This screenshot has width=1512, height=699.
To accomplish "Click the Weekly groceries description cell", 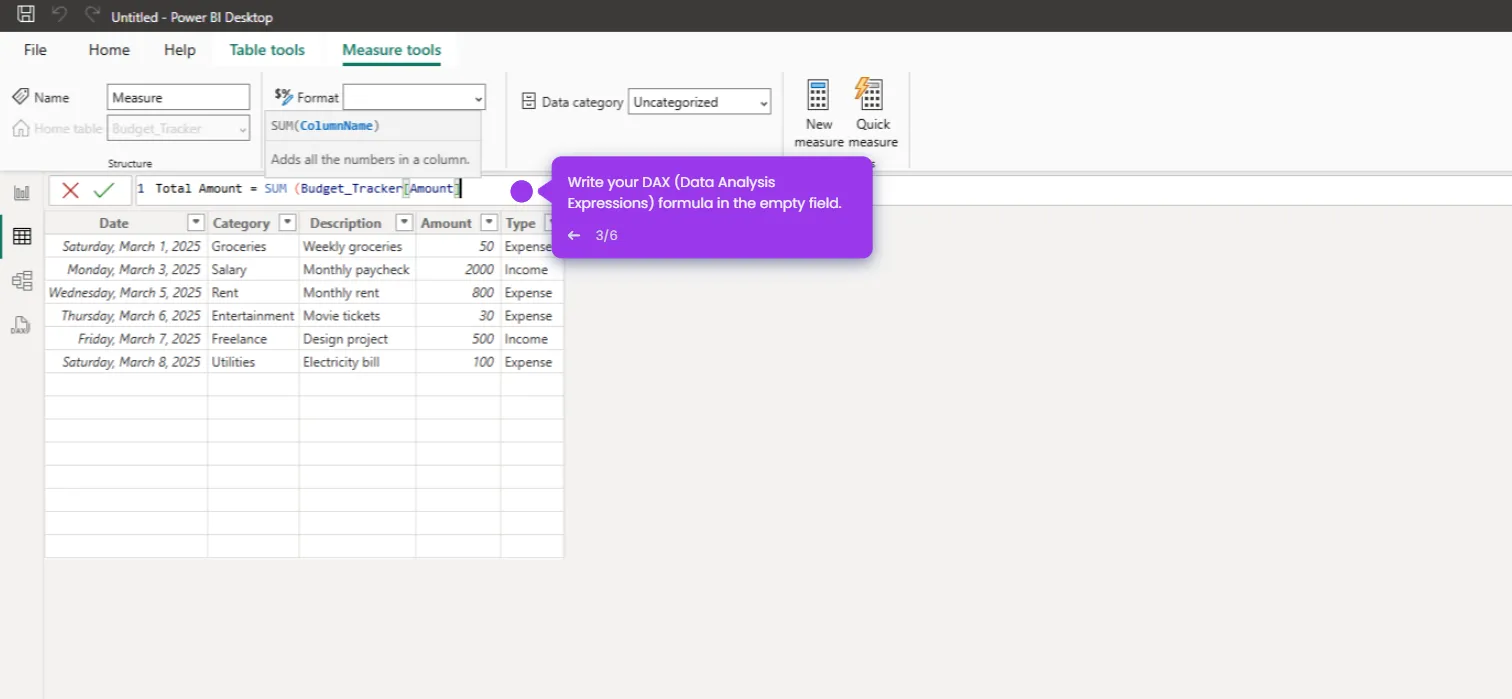I will (357, 246).
